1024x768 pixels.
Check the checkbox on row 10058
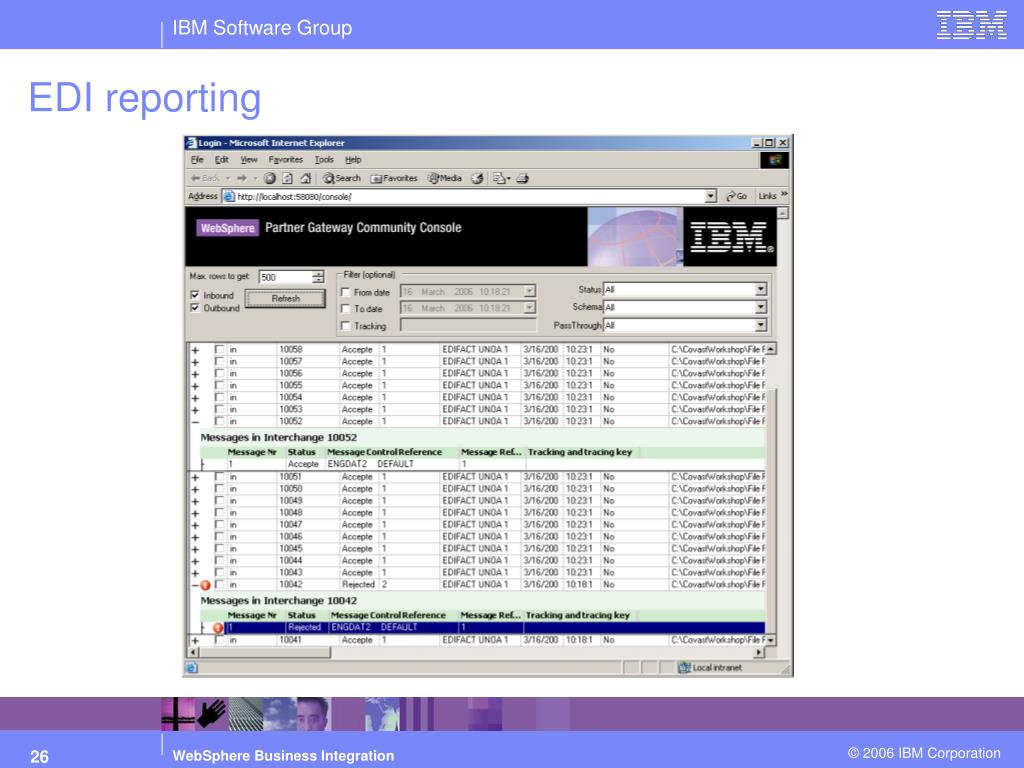coord(219,349)
